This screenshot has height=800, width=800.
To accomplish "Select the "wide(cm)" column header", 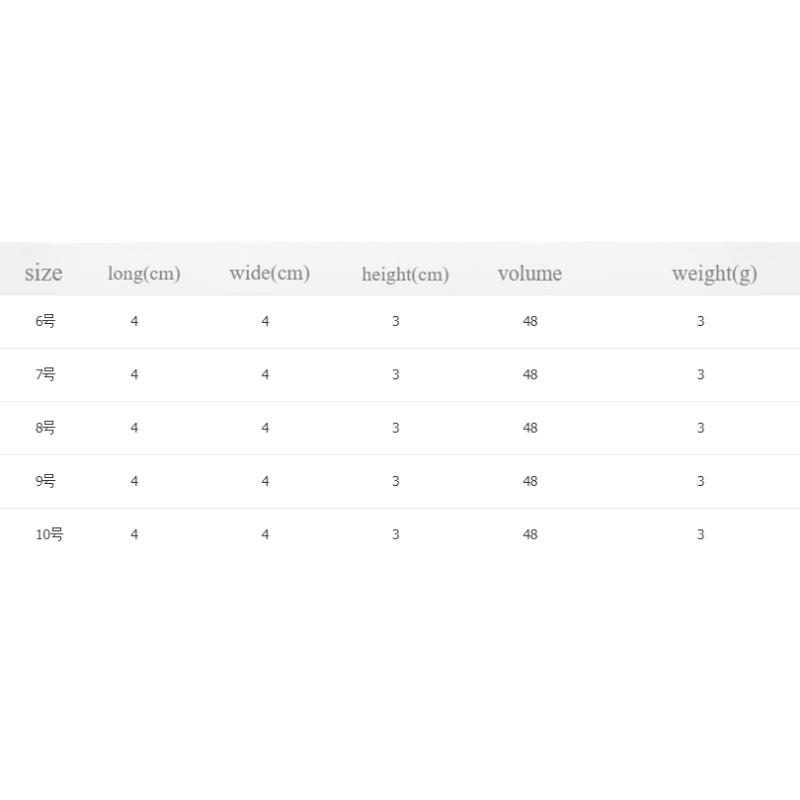I will pyautogui.click(x=269, y=273).
